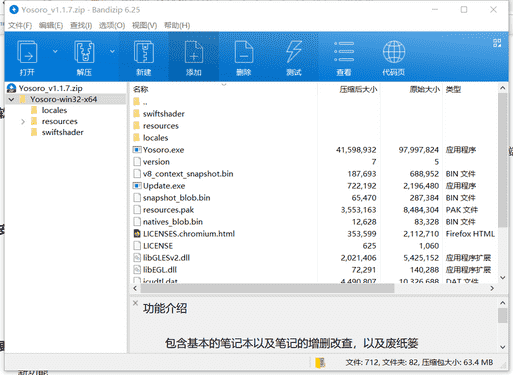Select natives_blob.bin file
513x375 pixels.
[x=173, y=222]
